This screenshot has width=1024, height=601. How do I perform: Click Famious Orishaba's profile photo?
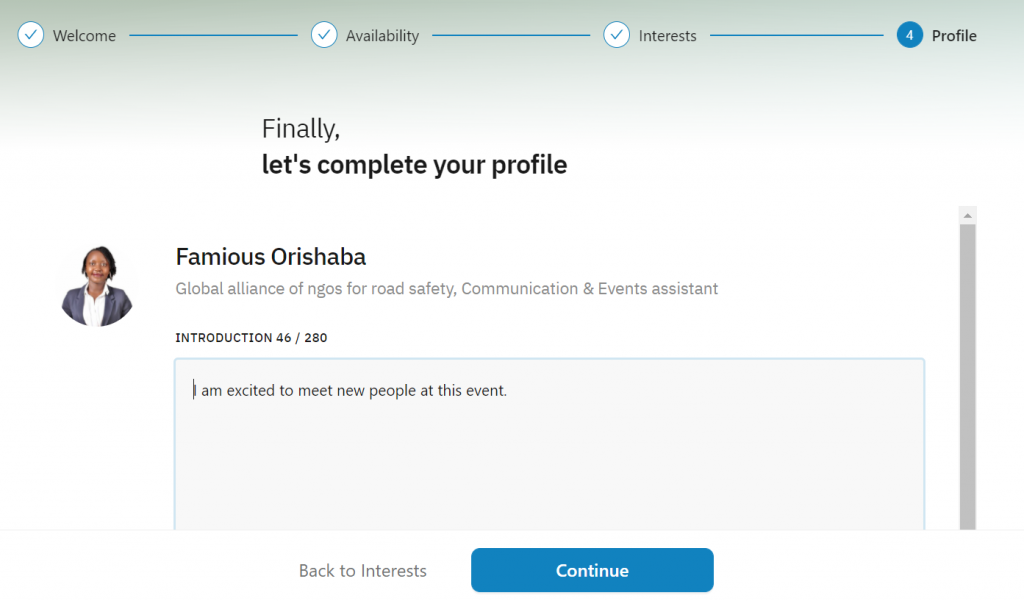pos(97,285)
